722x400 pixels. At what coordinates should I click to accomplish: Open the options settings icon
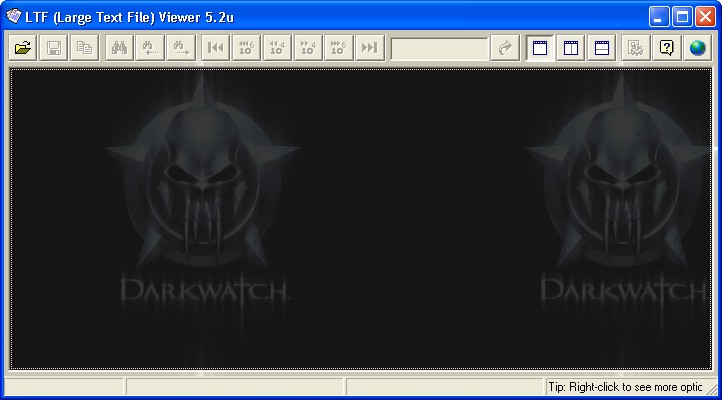(x=635, y=47)
